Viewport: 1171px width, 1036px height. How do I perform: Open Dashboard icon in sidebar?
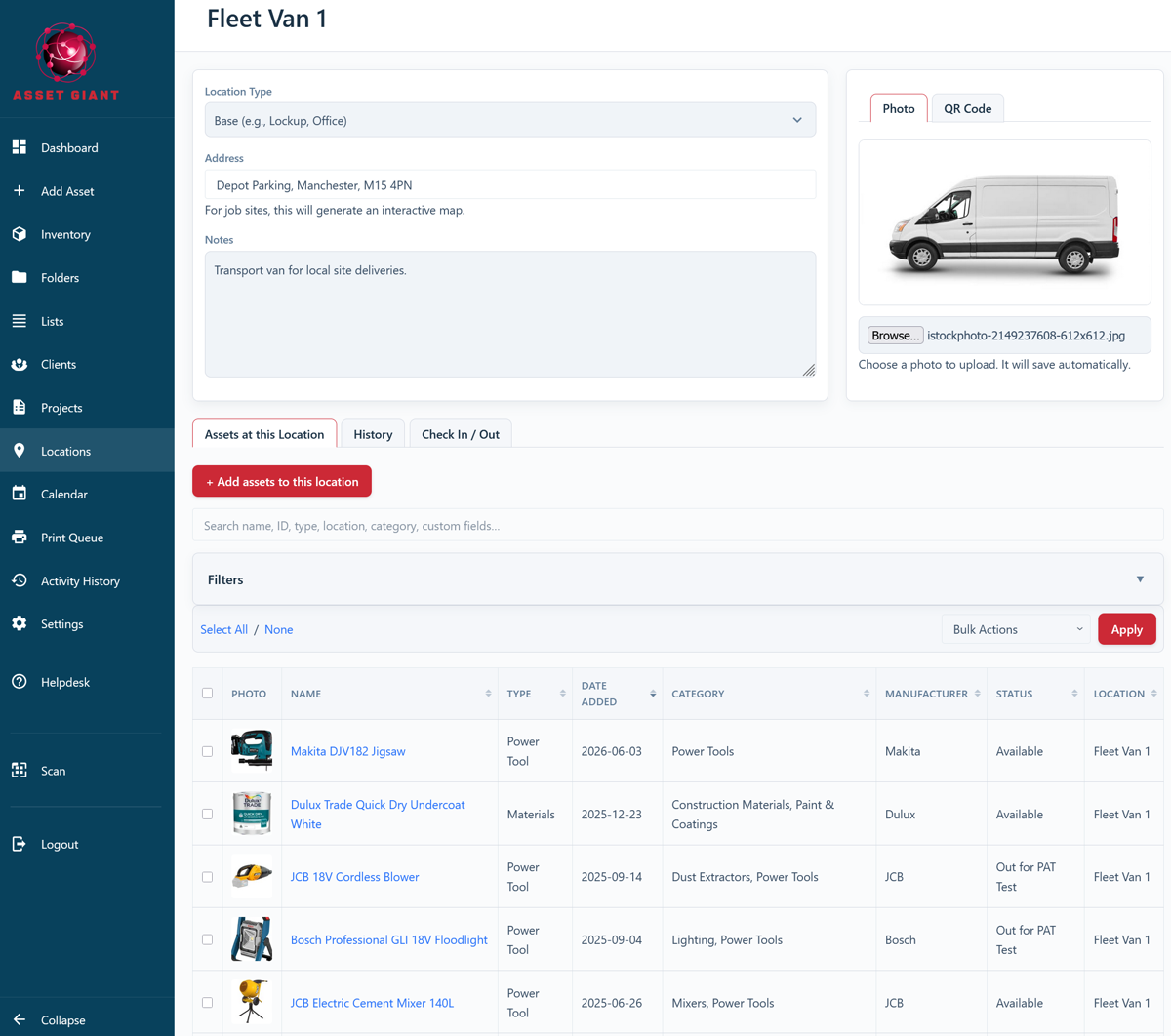coord(20,147)
